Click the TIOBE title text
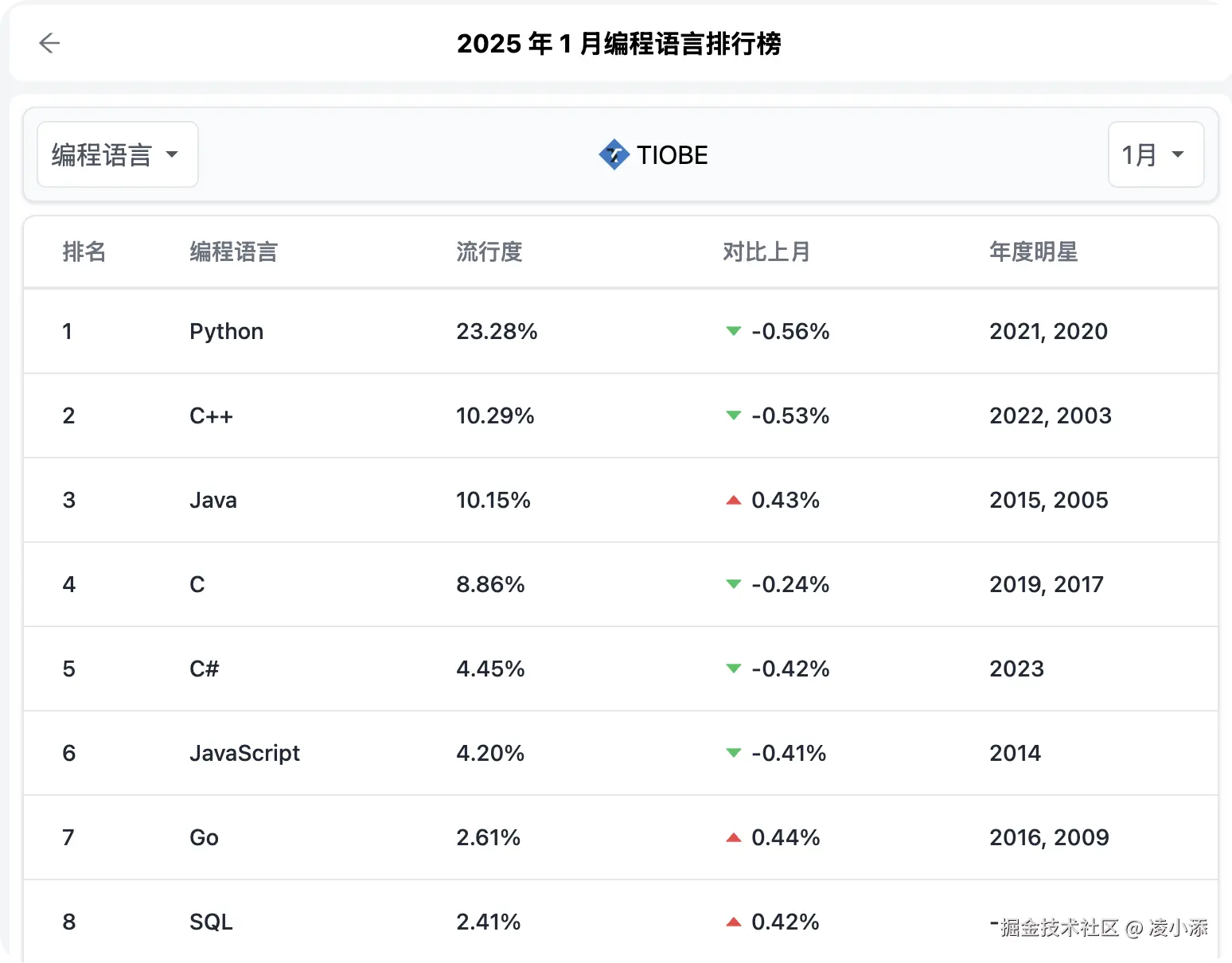The image size is (1232, 963). click(x=672, y=154)
